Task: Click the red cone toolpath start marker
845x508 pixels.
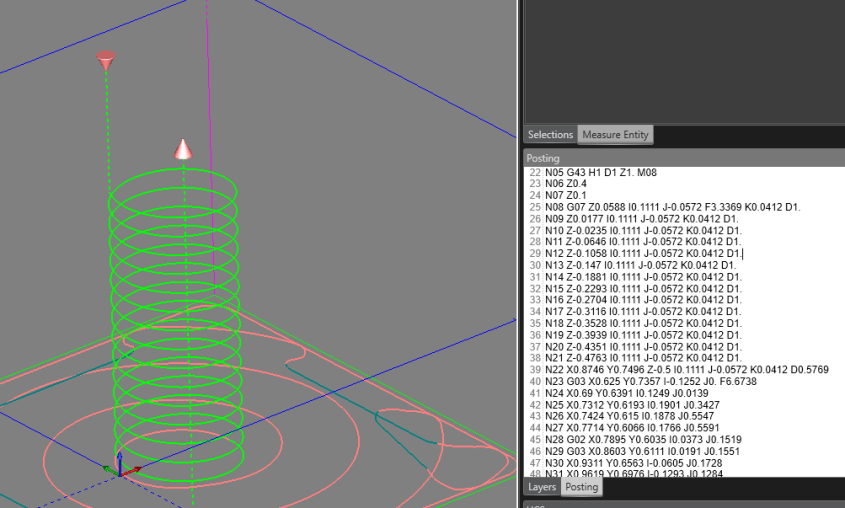Action: (106, 61)
